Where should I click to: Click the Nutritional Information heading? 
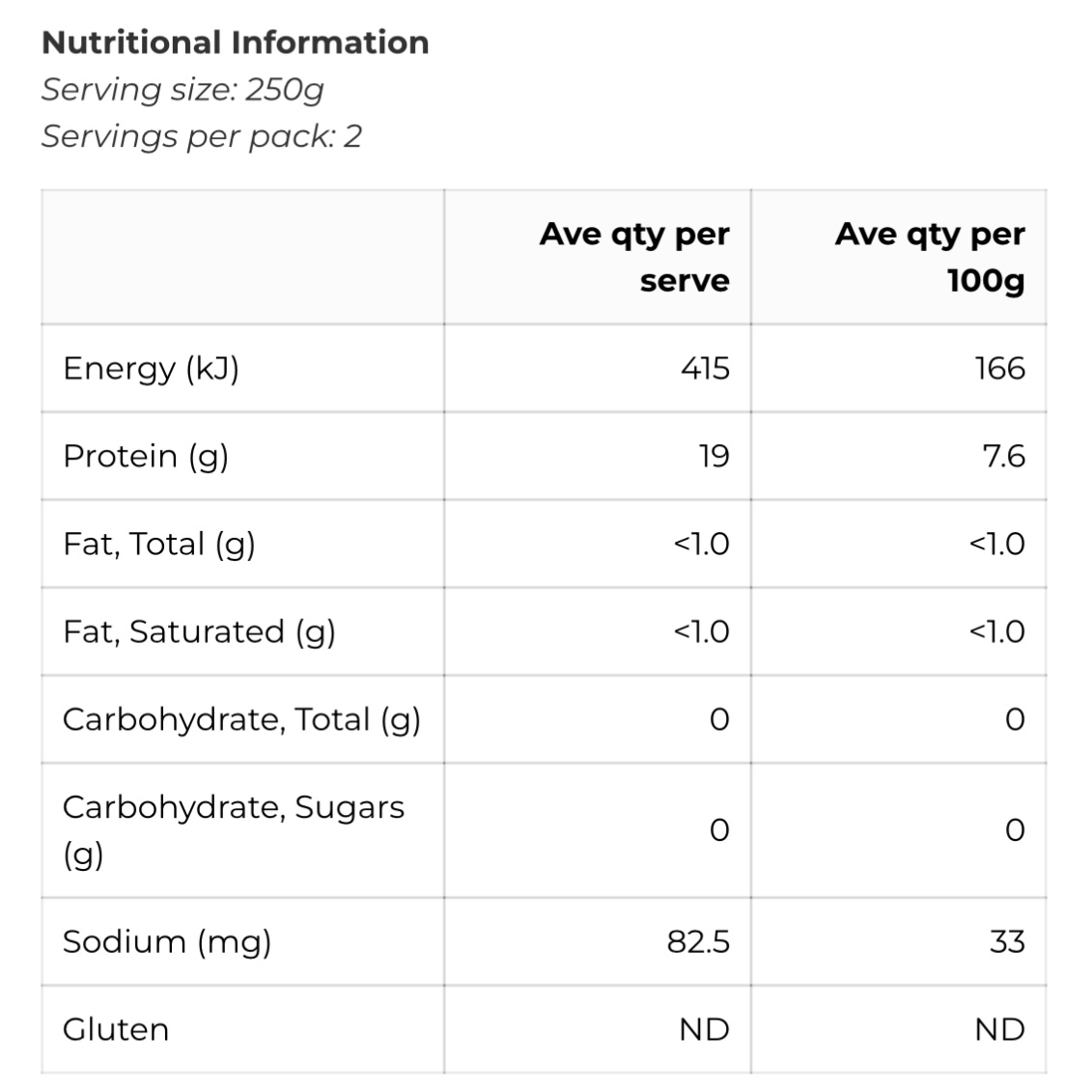point(236,42)
